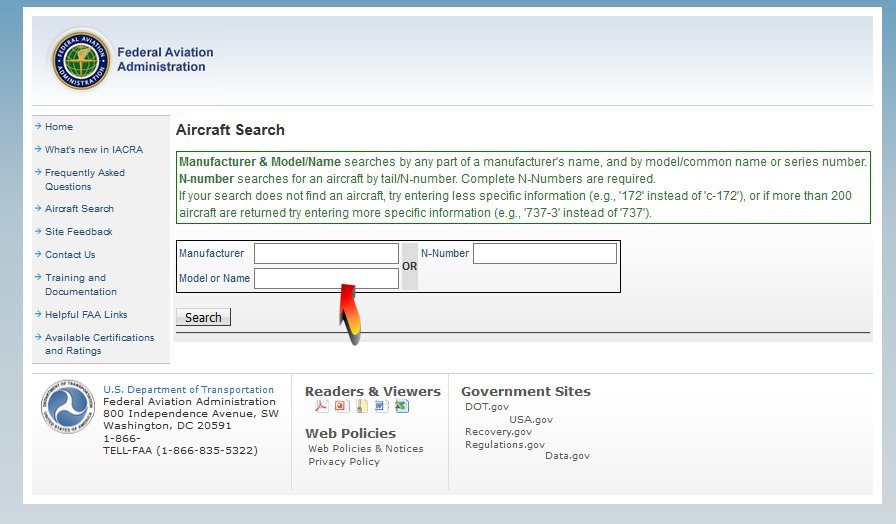The width and height of the screenshot is (896, 524).
Task: Open the Contact Us page
Action: point(70,255)
